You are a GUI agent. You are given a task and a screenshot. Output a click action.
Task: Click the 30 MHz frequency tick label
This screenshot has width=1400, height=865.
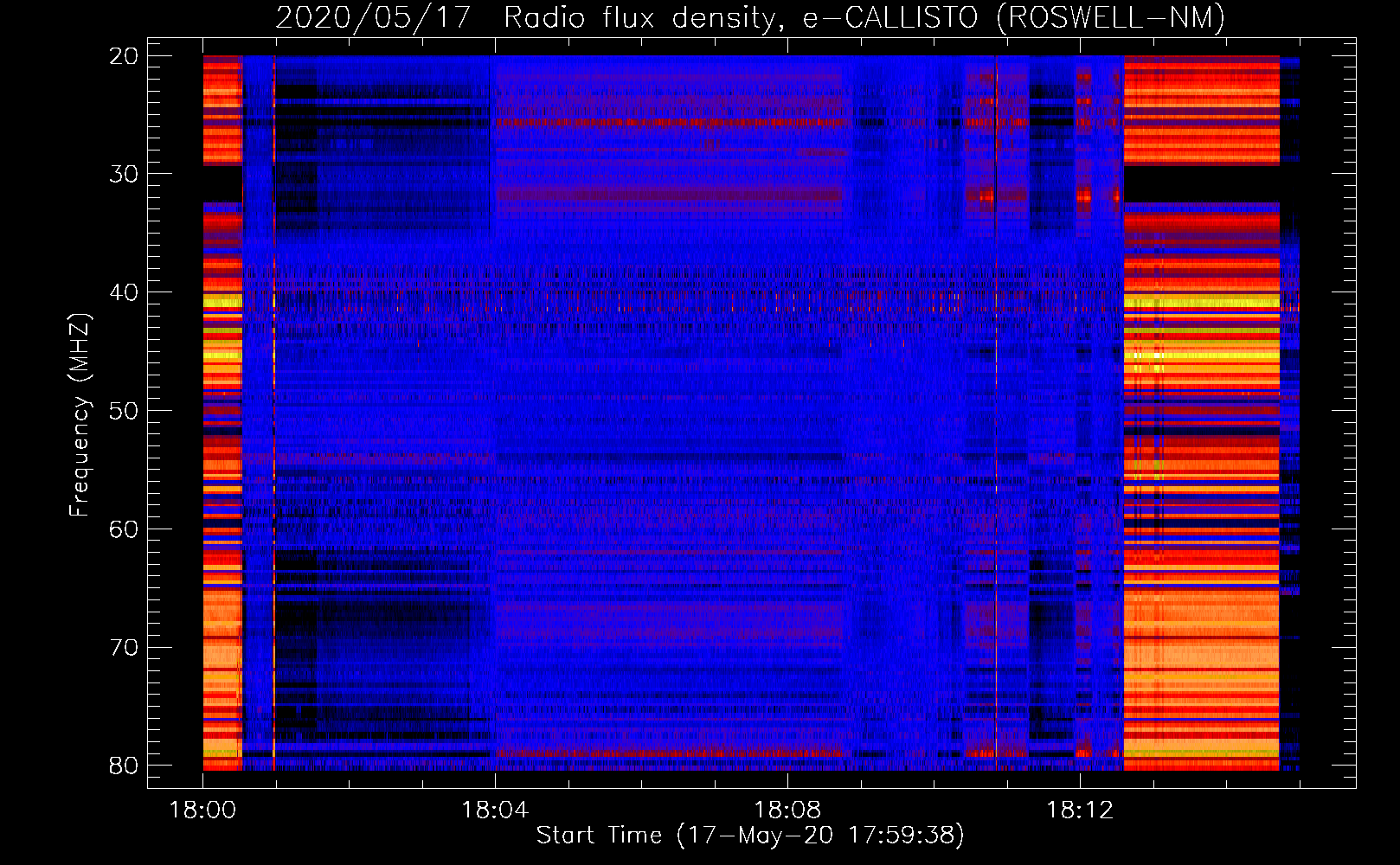[124, 175]
